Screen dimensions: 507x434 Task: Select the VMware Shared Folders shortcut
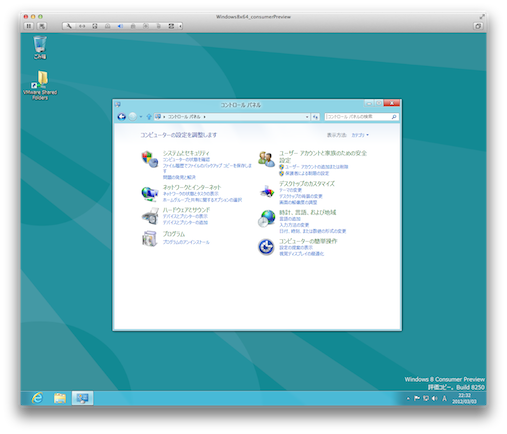coord(40,85)
